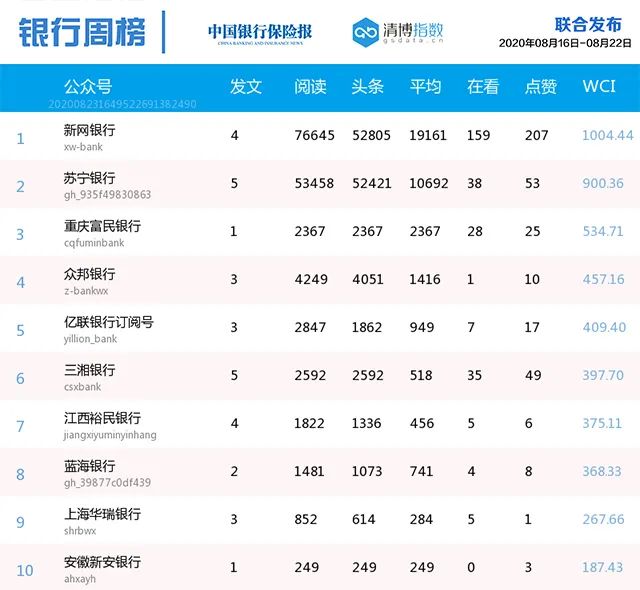Click the 上海华瑞银行 account name

coord(102,514)
